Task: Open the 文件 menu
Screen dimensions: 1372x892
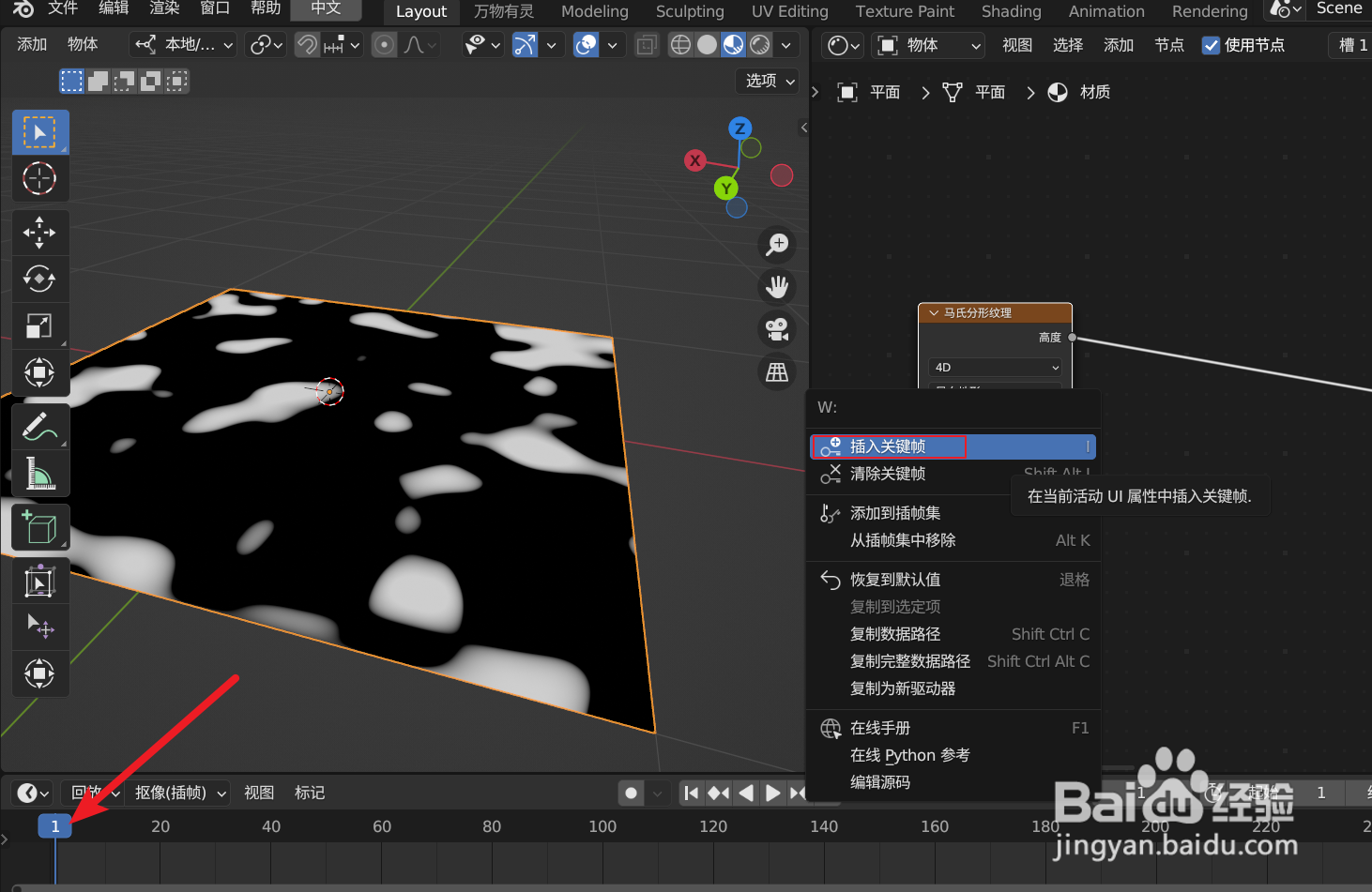Action: coord(63,8)
